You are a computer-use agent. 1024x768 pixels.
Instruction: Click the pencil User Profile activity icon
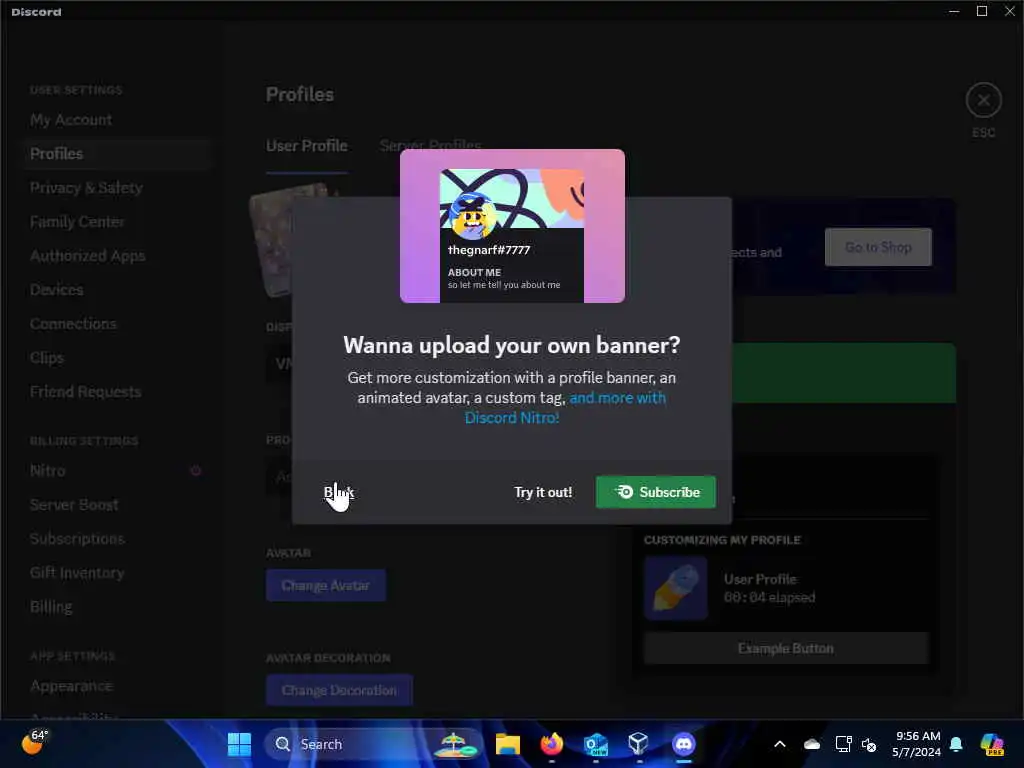675,588
